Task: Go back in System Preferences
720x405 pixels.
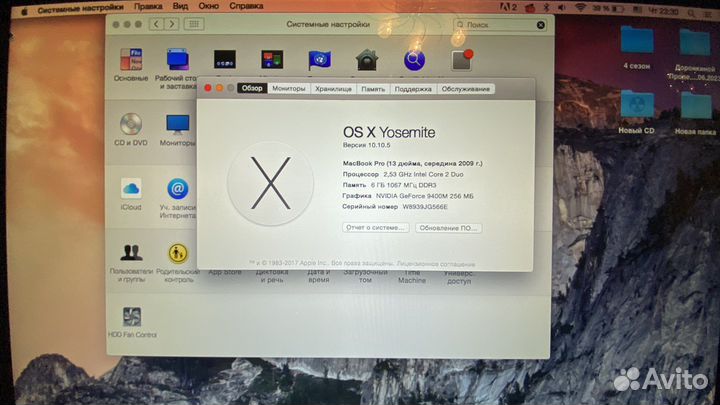Action: coord(156,24)
